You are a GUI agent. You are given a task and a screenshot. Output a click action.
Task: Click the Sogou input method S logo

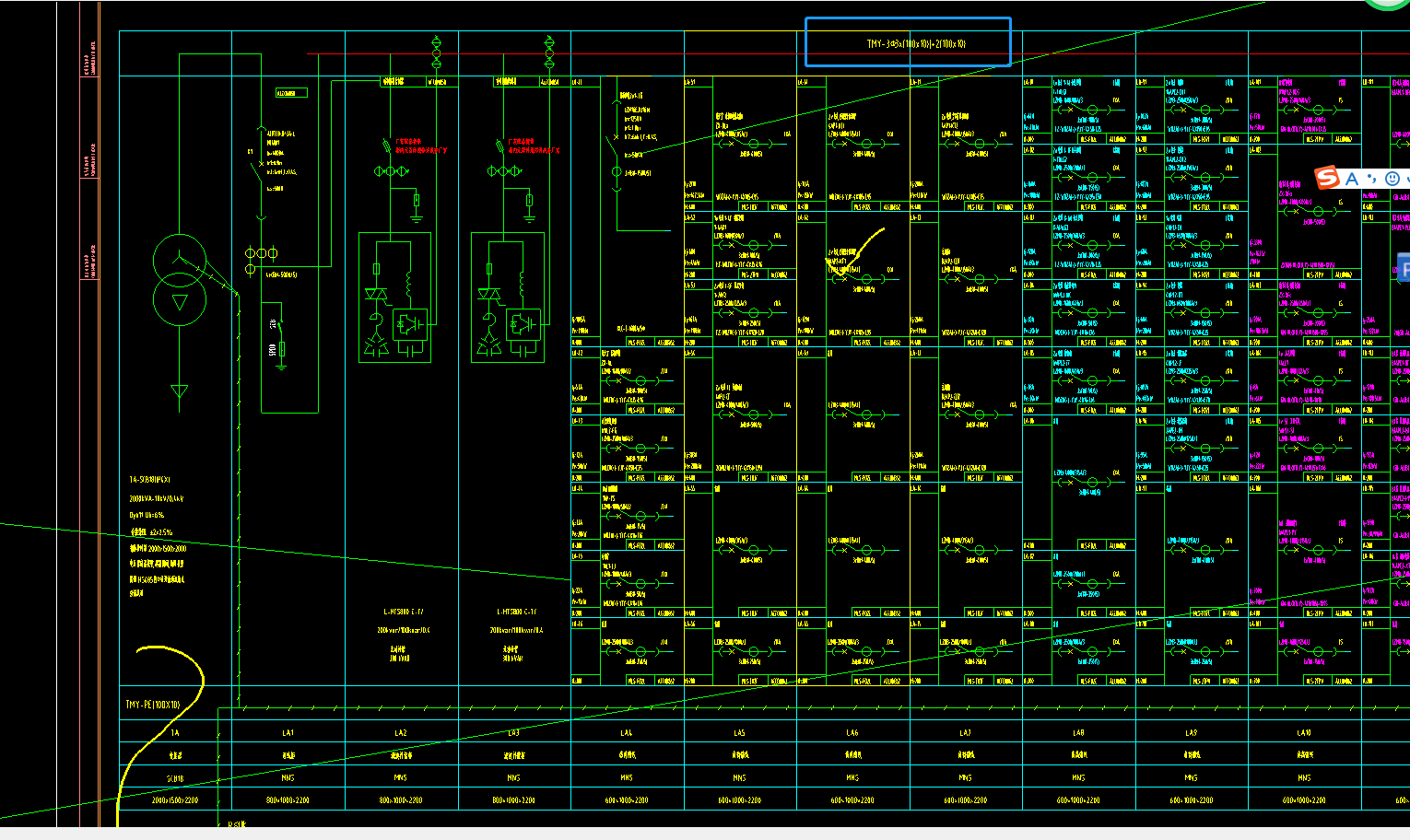tap(1327, 178)
